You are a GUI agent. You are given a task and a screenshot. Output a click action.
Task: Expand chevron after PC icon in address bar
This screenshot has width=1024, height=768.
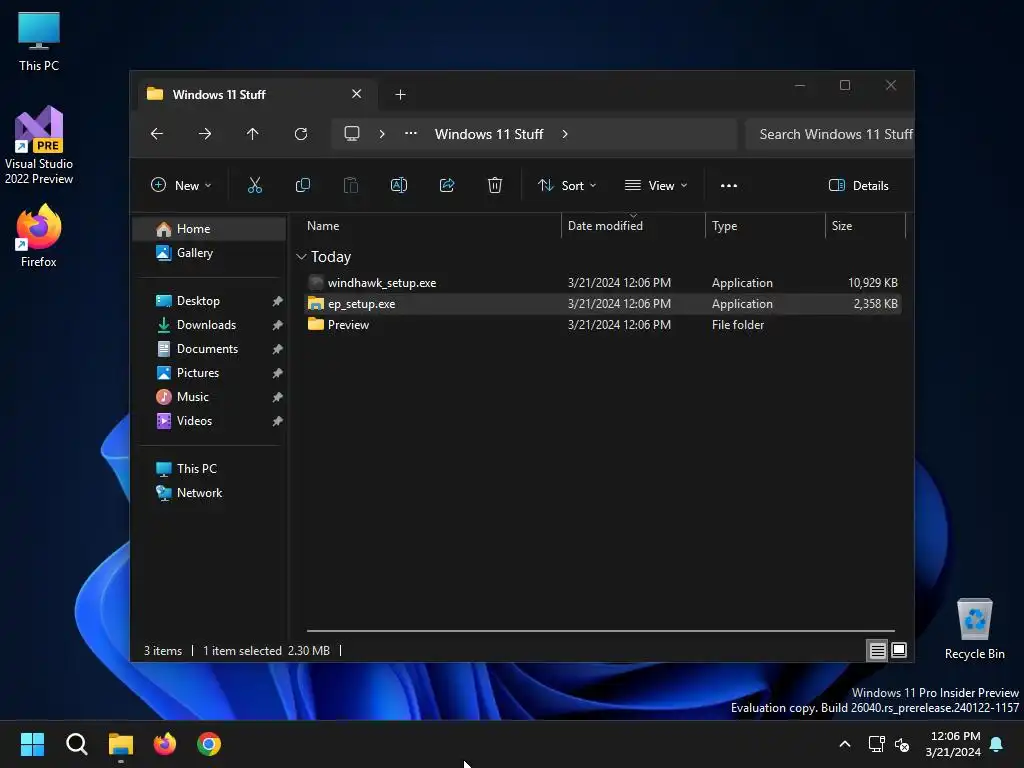click(x=382, y=134)
